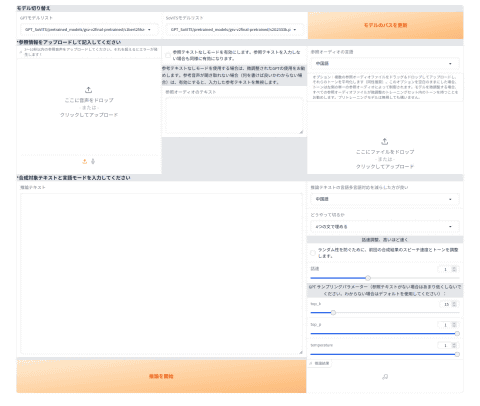Open the GPT model list dropdown
480x406 pixels.
[88, 30]
